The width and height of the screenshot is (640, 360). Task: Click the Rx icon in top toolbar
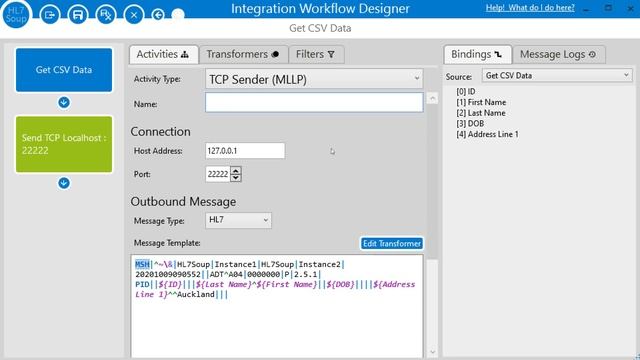coord(106,15)
